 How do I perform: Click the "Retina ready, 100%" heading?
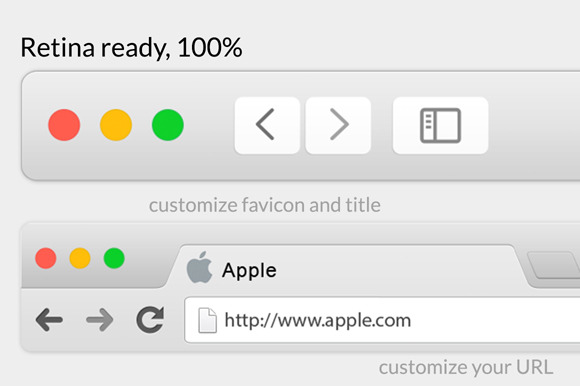point(131,48)
